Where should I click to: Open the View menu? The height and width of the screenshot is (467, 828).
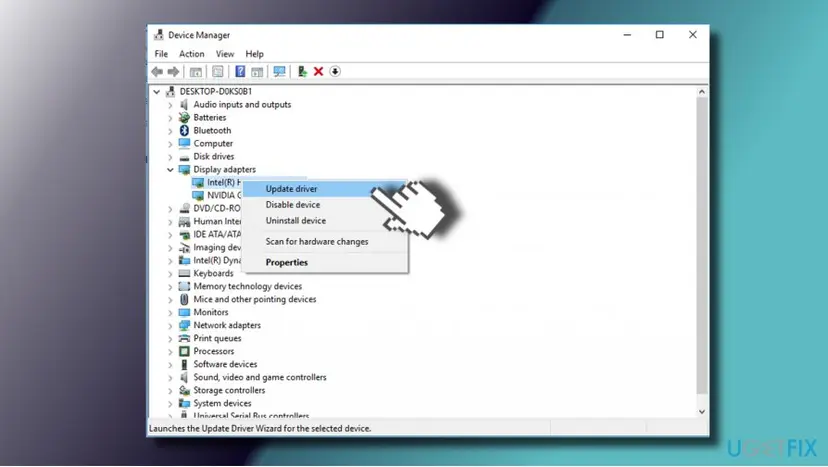pos(225,54)
